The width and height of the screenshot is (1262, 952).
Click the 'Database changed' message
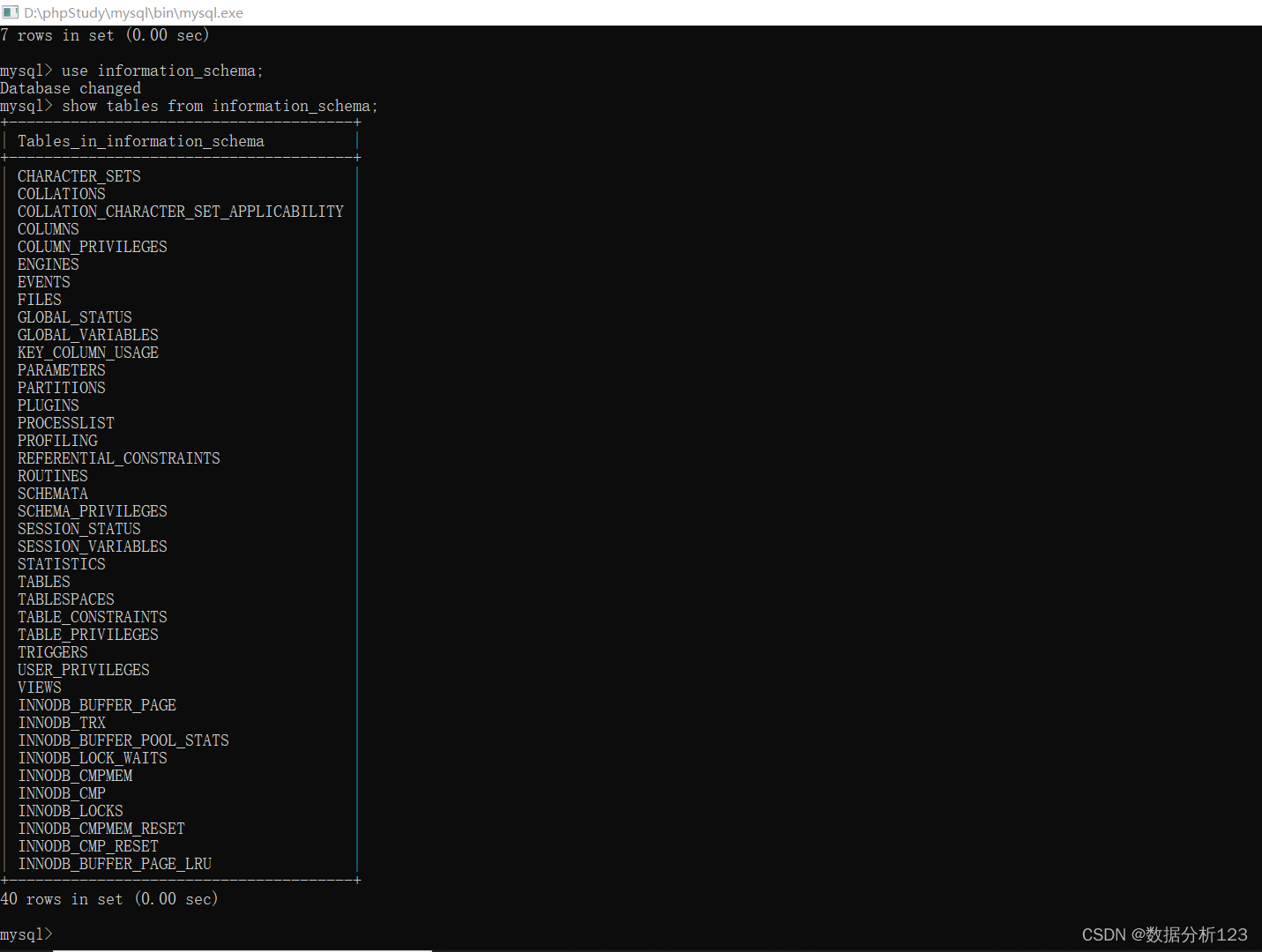[x=71, y=88]
